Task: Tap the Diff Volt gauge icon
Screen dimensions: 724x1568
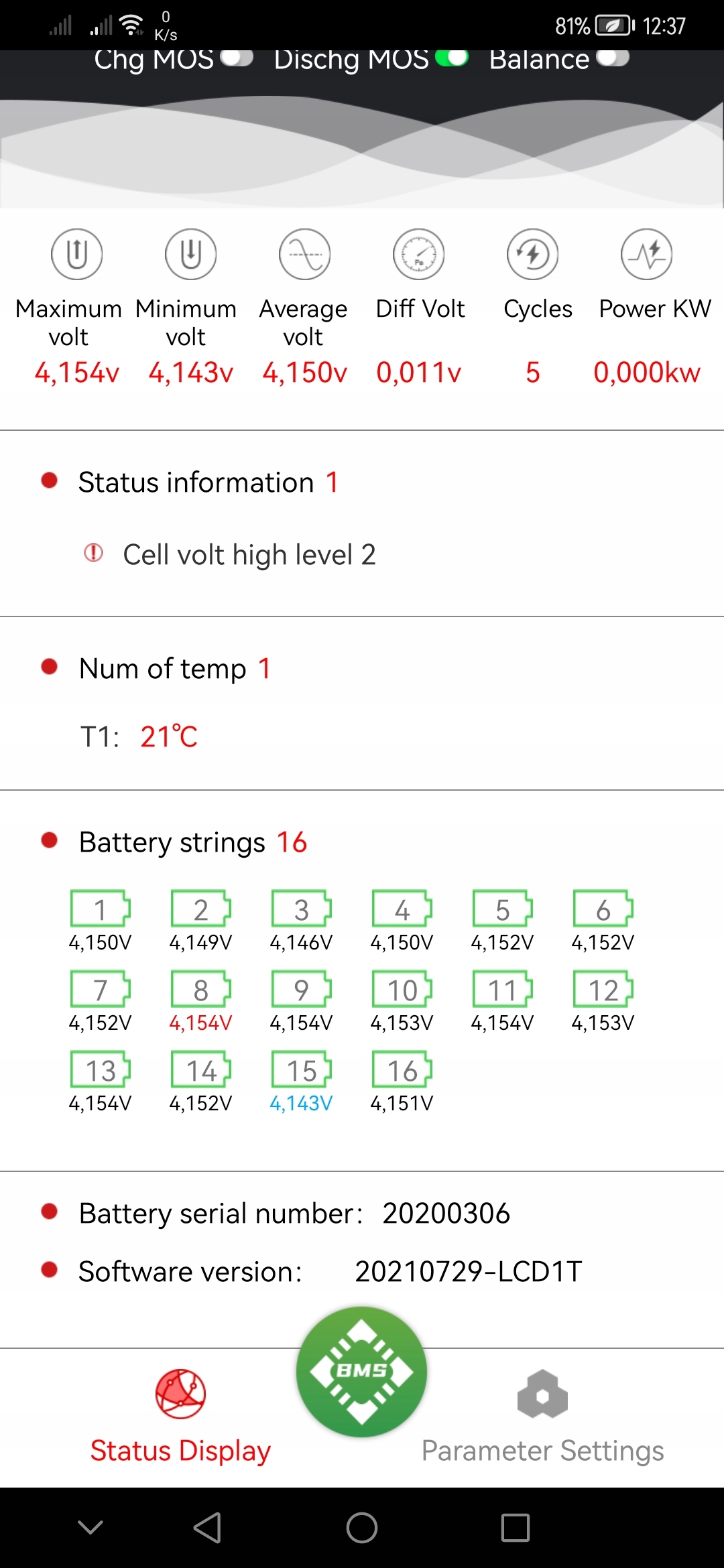Action: [x=419, y=254]
